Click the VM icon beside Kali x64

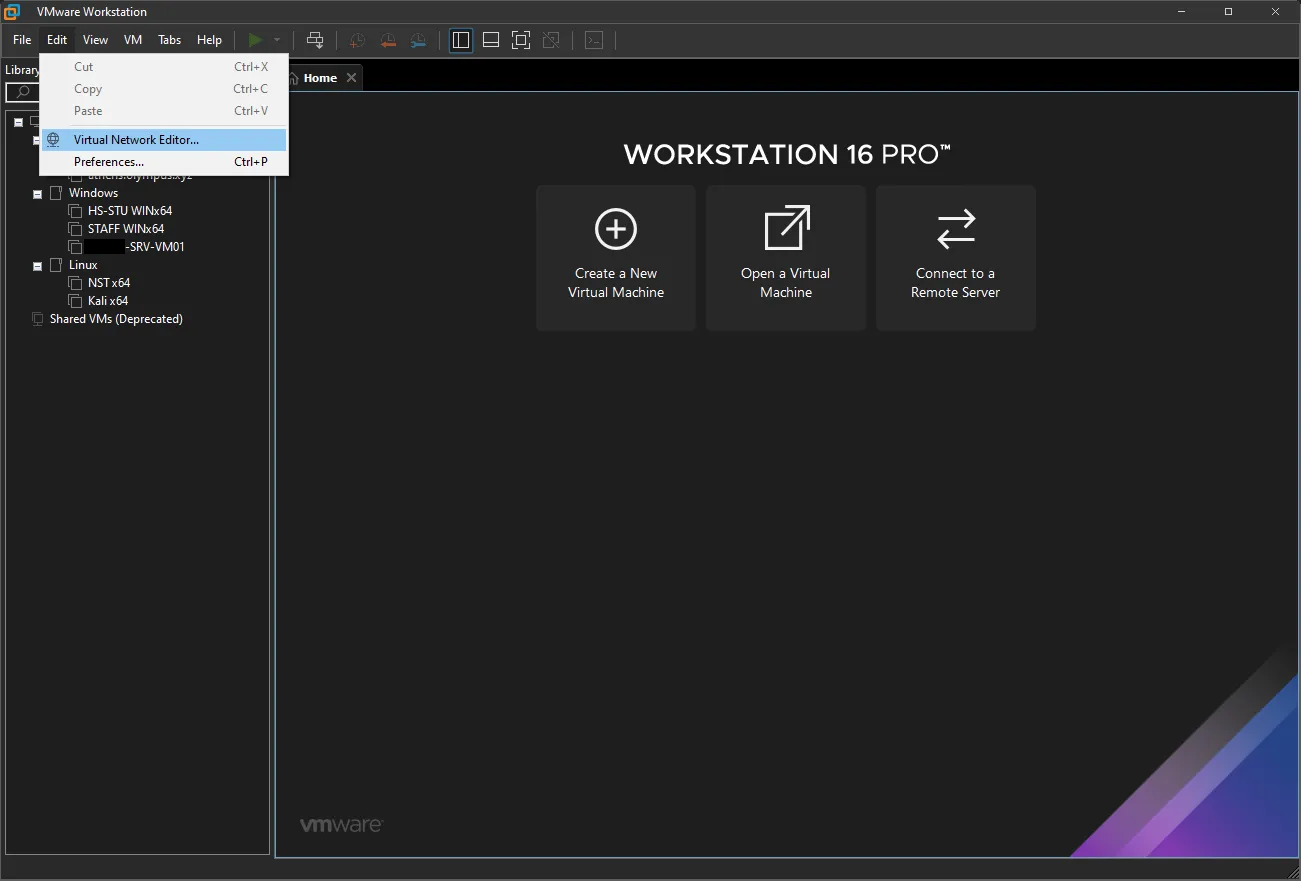coord(75,301)
